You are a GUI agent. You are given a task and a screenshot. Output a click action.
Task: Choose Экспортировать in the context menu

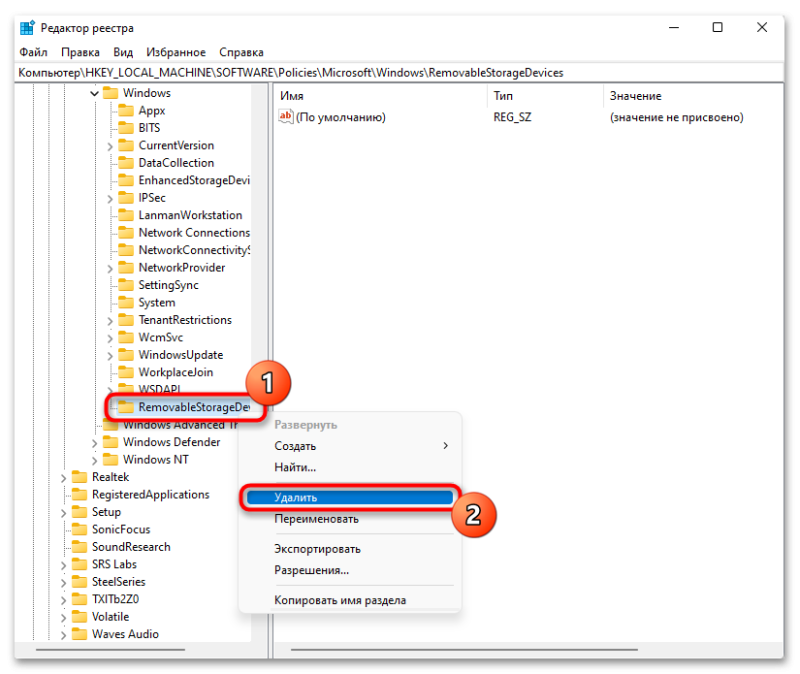(x=350, y=549)
